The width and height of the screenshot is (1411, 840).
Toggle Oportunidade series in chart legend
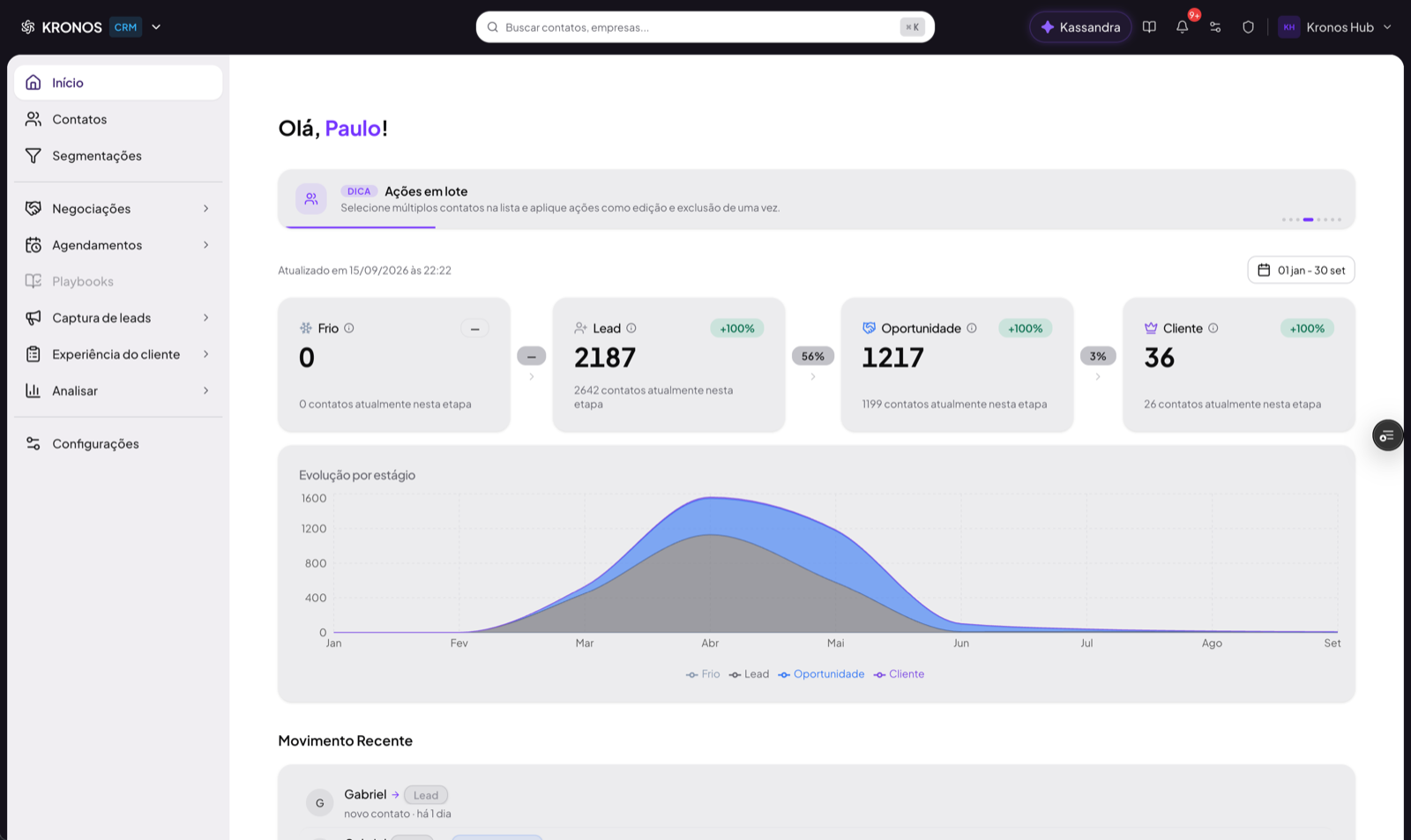821,674
